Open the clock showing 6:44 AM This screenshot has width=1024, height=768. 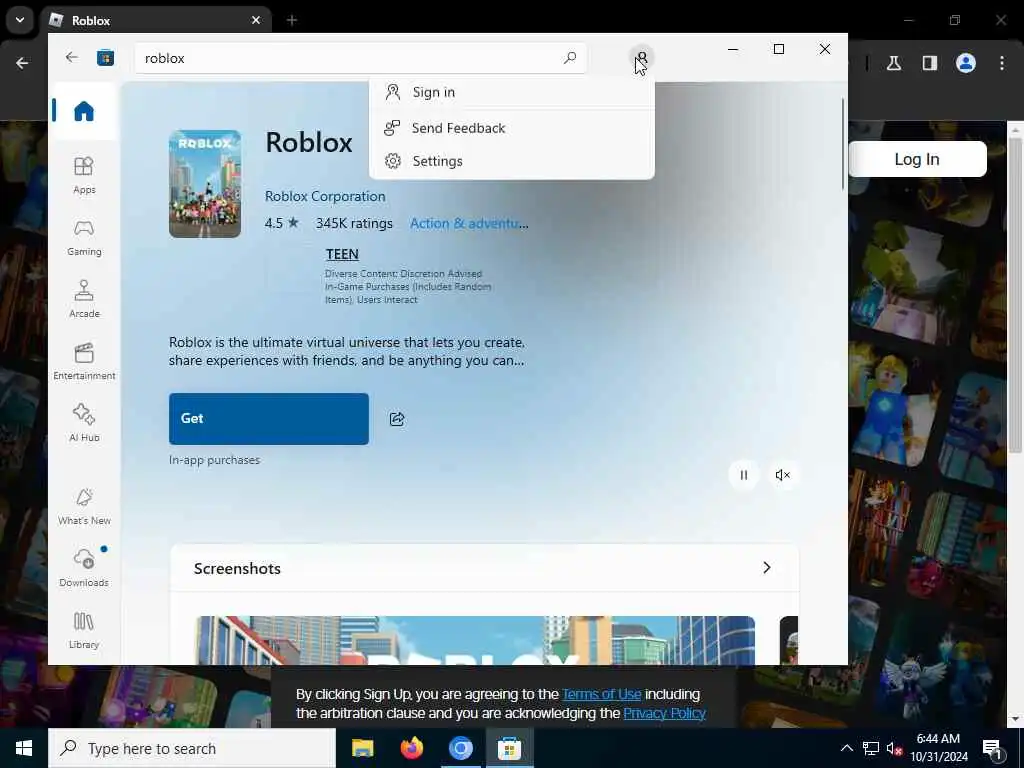click(x=938, y=748)
